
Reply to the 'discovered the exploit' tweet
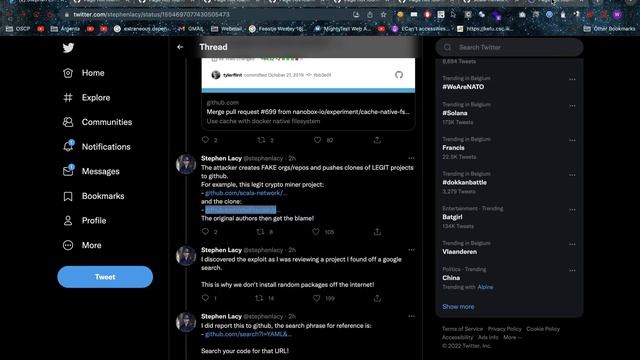[205, 298]
